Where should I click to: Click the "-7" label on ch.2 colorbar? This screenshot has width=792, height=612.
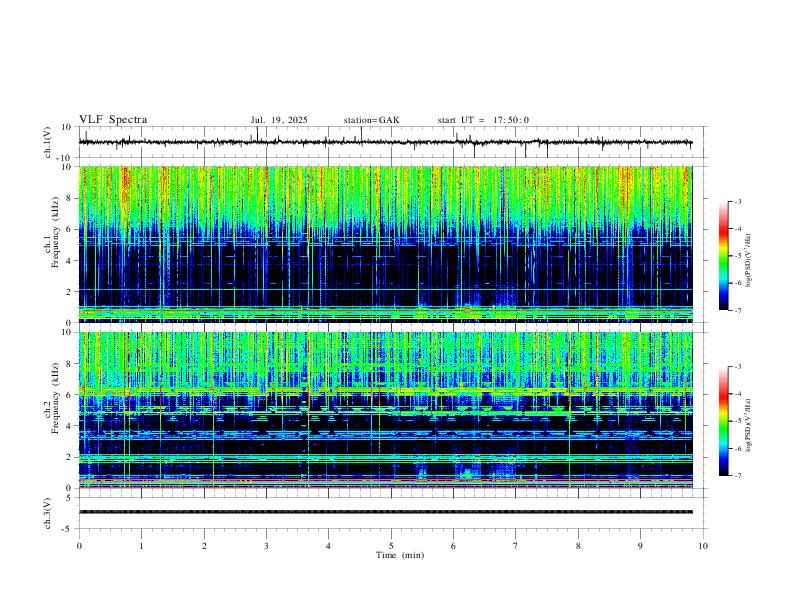737,476
